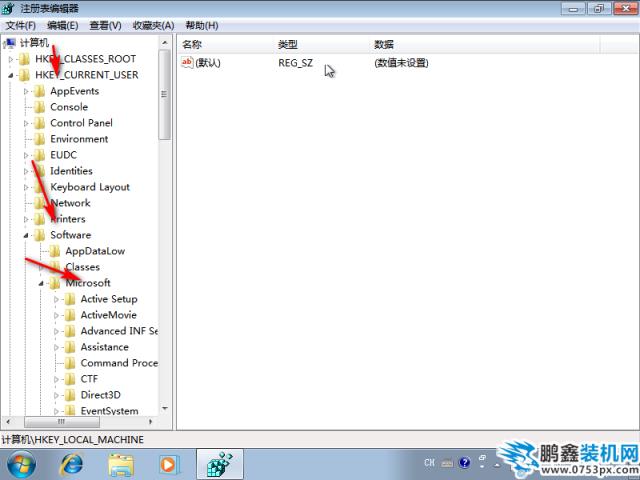This screenshot has width=640, height=480.
Task: Click the Console folder icon
Action: 40,107
